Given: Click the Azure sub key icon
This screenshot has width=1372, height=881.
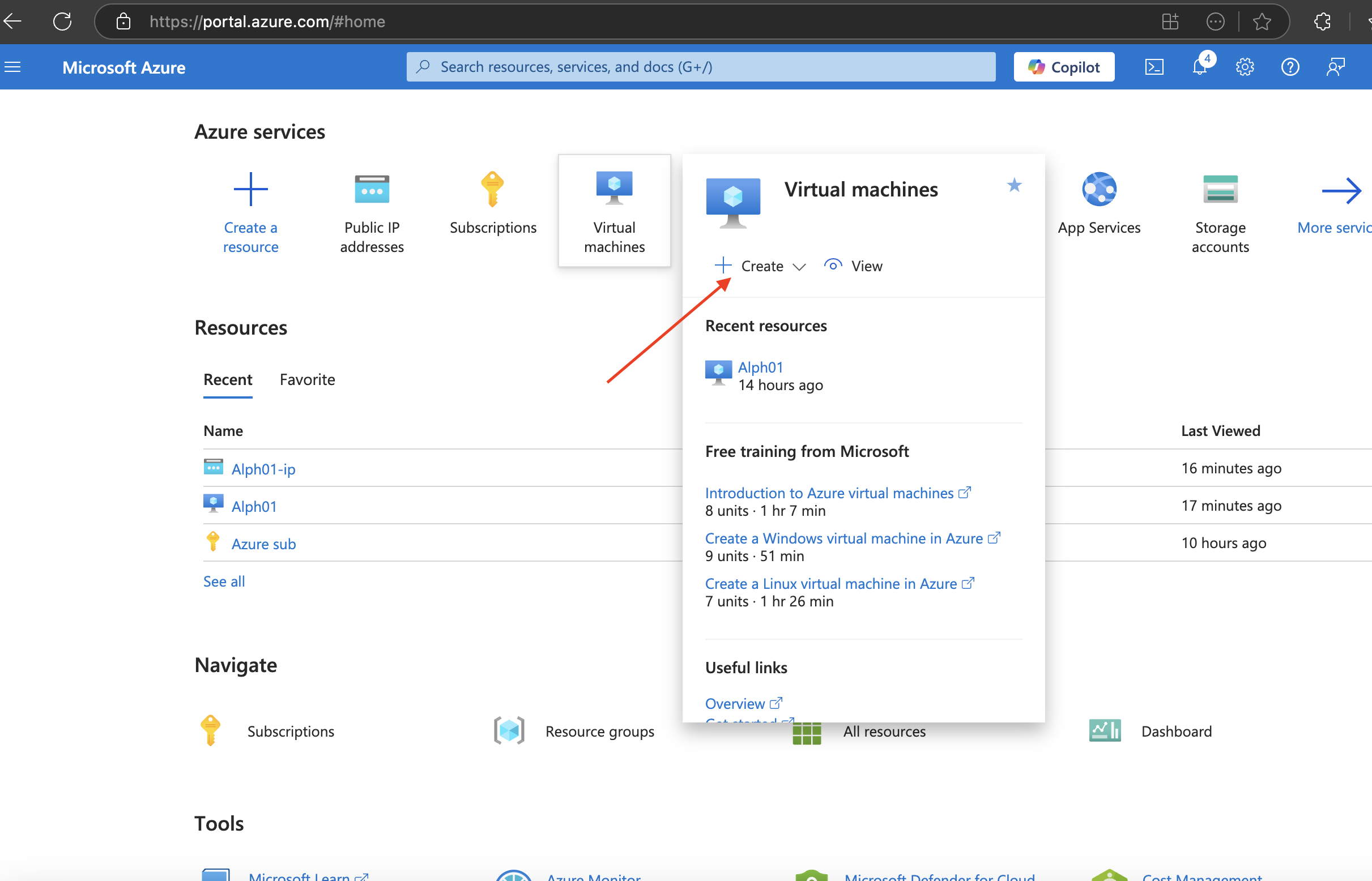Looking at the screenshot, I should coord(212,541).
